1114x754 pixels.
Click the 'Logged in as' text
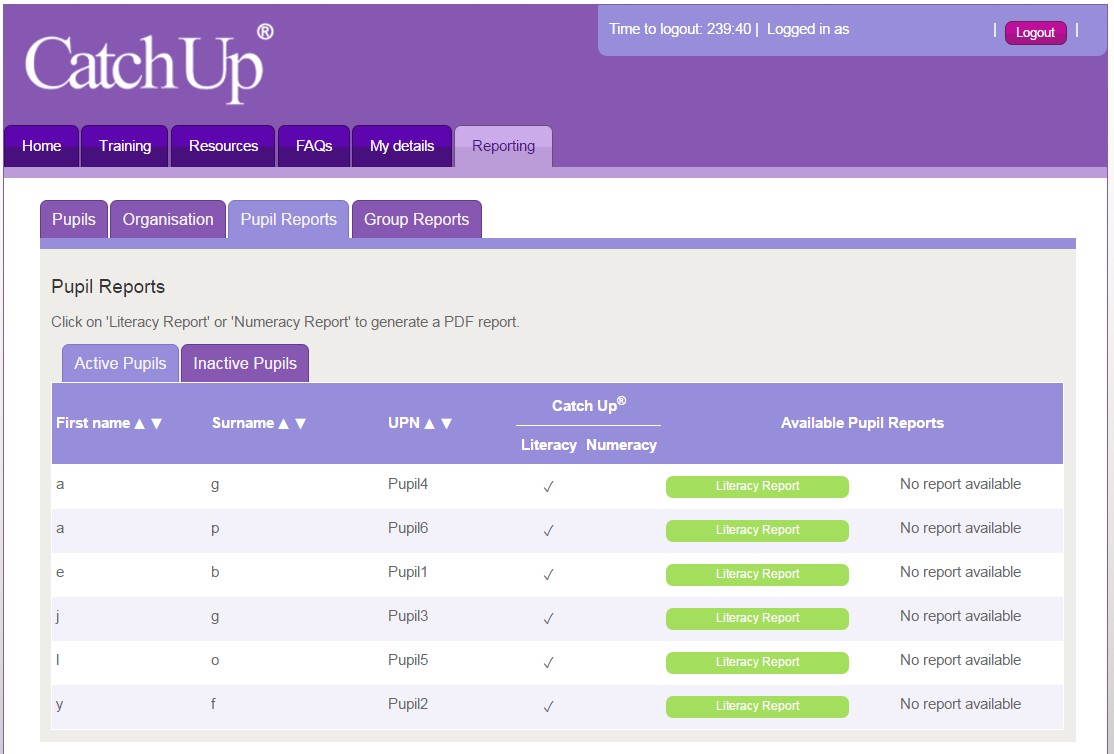(x=808, y=29)
